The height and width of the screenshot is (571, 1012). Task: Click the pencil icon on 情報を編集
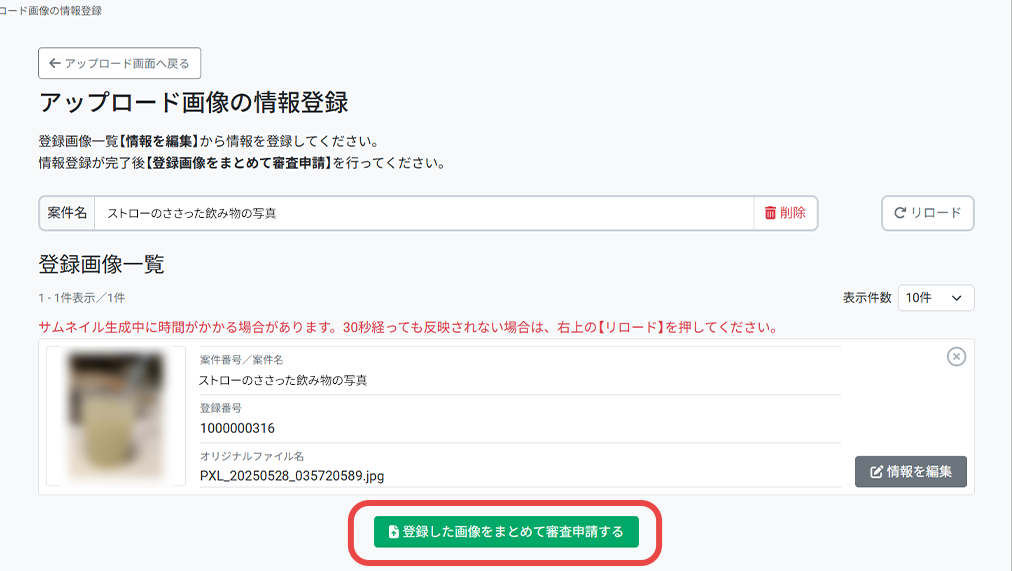pos(877,472)
